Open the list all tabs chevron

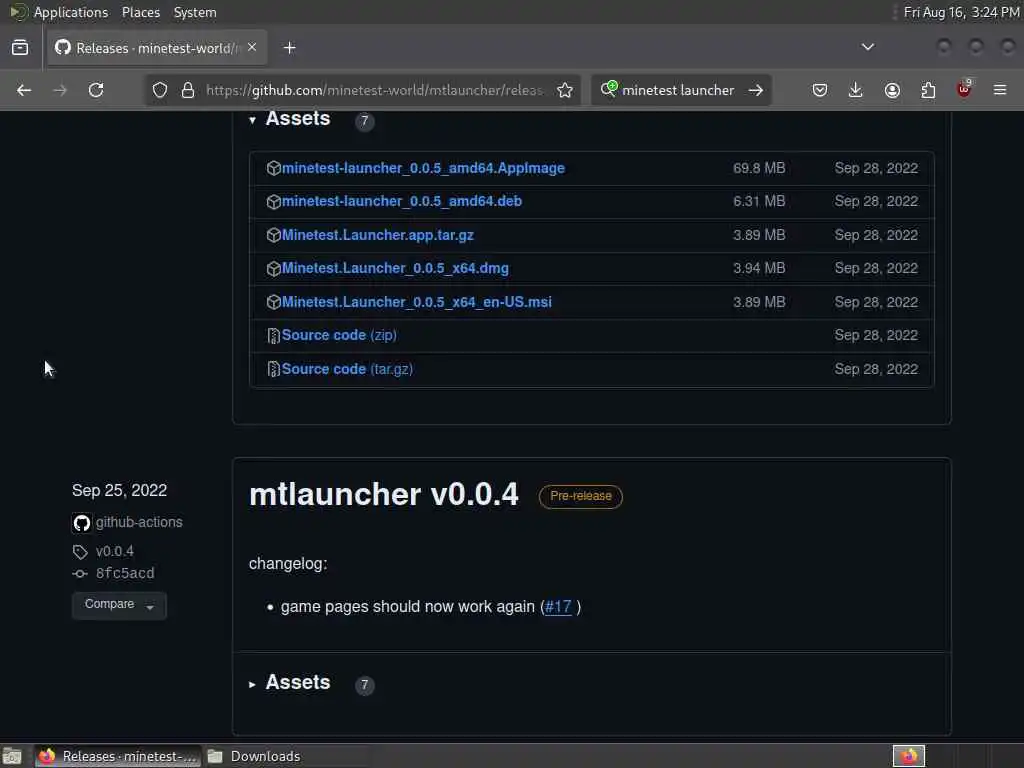868,47
